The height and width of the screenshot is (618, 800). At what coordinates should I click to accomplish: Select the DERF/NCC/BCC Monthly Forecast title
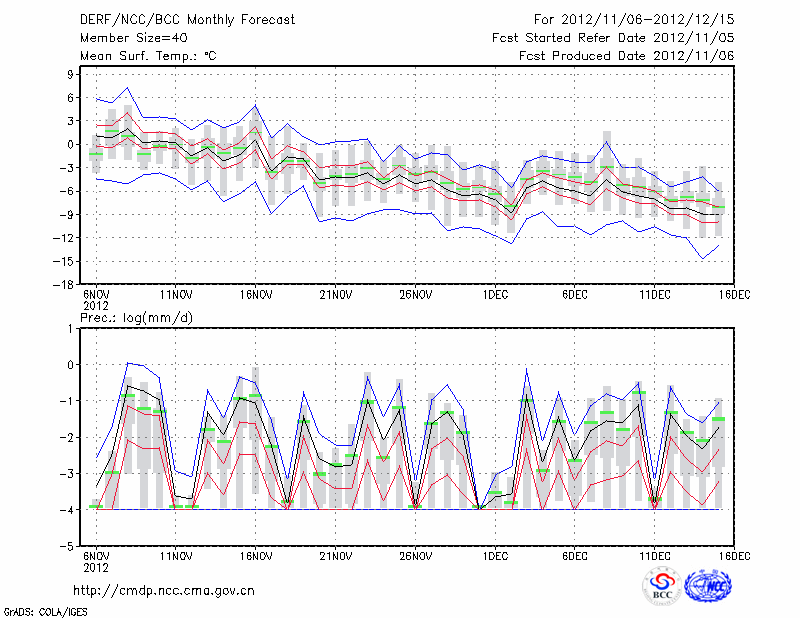click(x=176, y=19)
